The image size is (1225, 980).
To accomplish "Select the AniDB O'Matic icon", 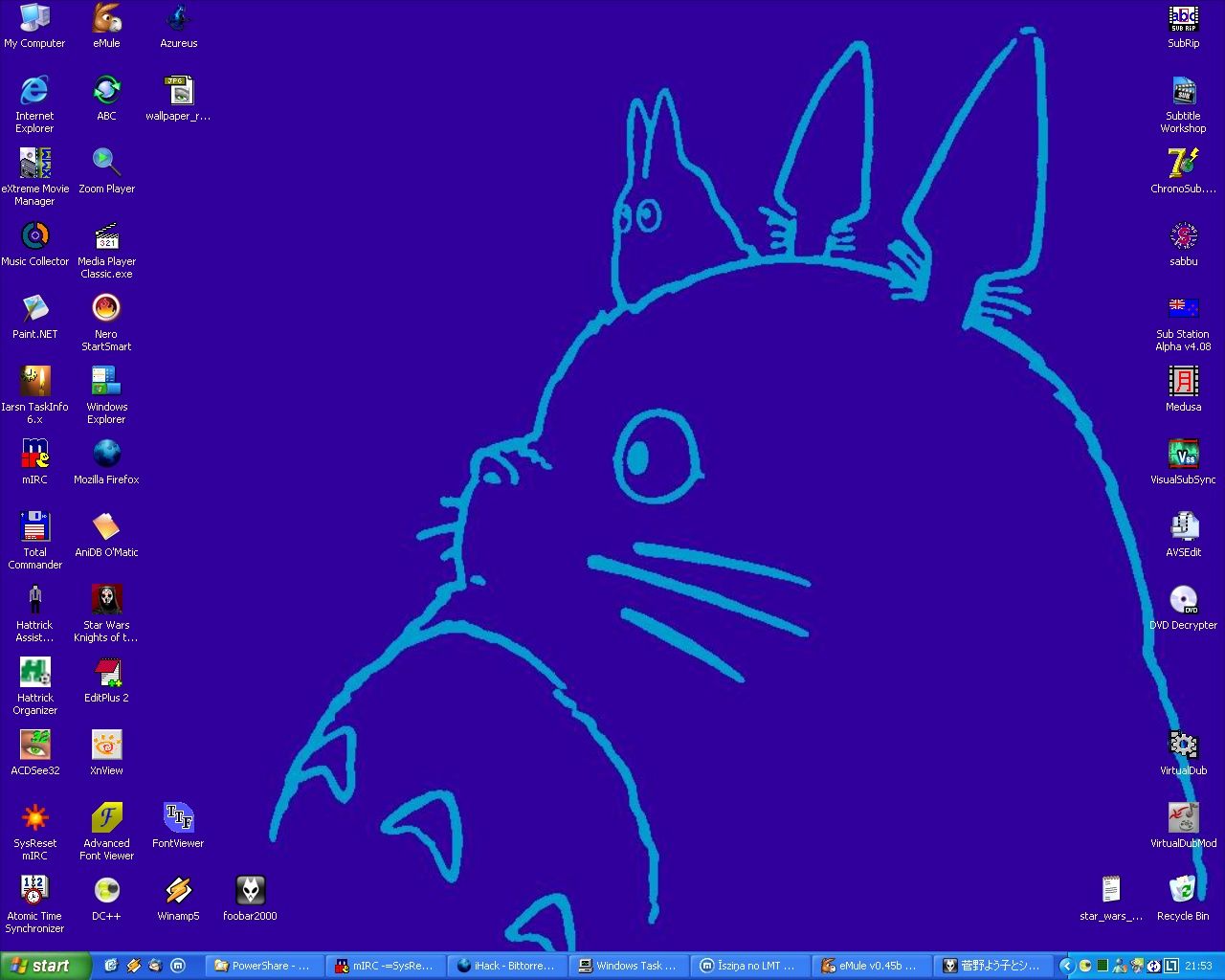I will point(106,535).
